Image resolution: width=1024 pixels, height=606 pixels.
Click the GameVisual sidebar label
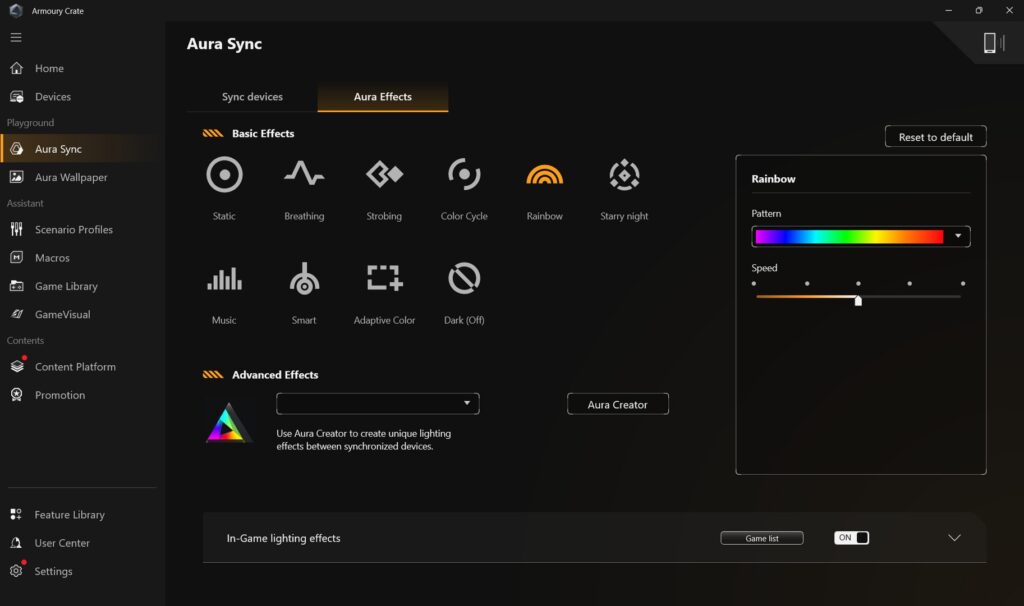[x=63, y=314]
